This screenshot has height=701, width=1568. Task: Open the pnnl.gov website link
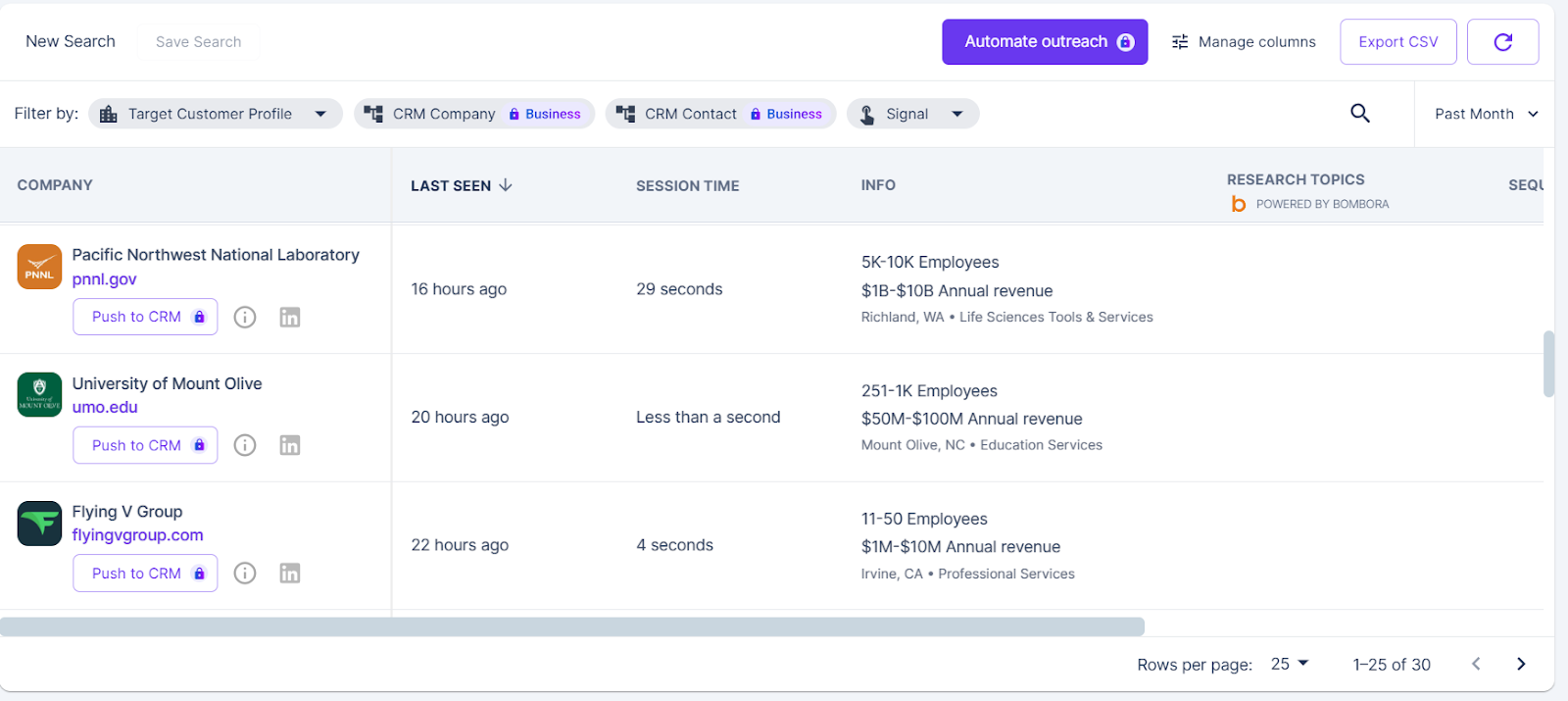tap(104, 279)
